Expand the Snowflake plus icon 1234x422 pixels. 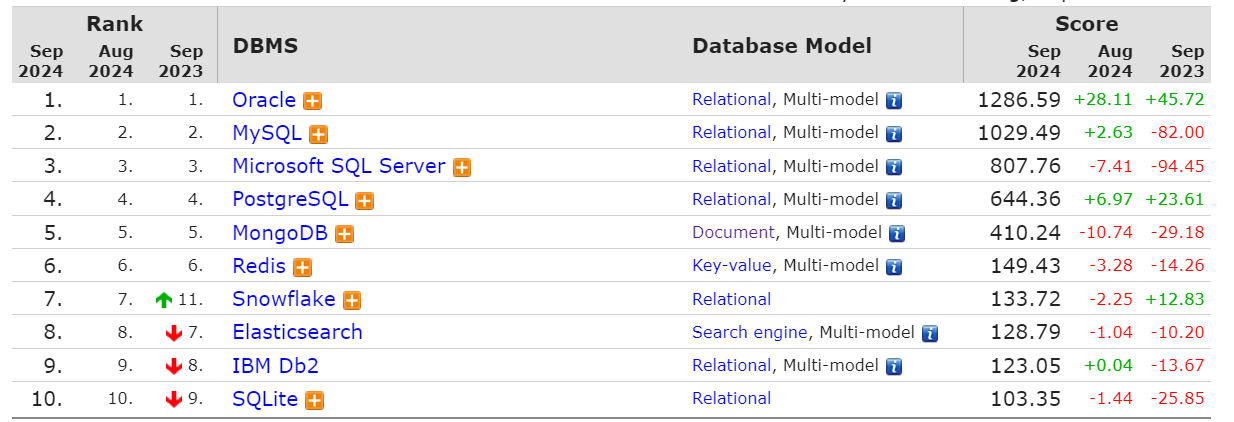point(352,300)
